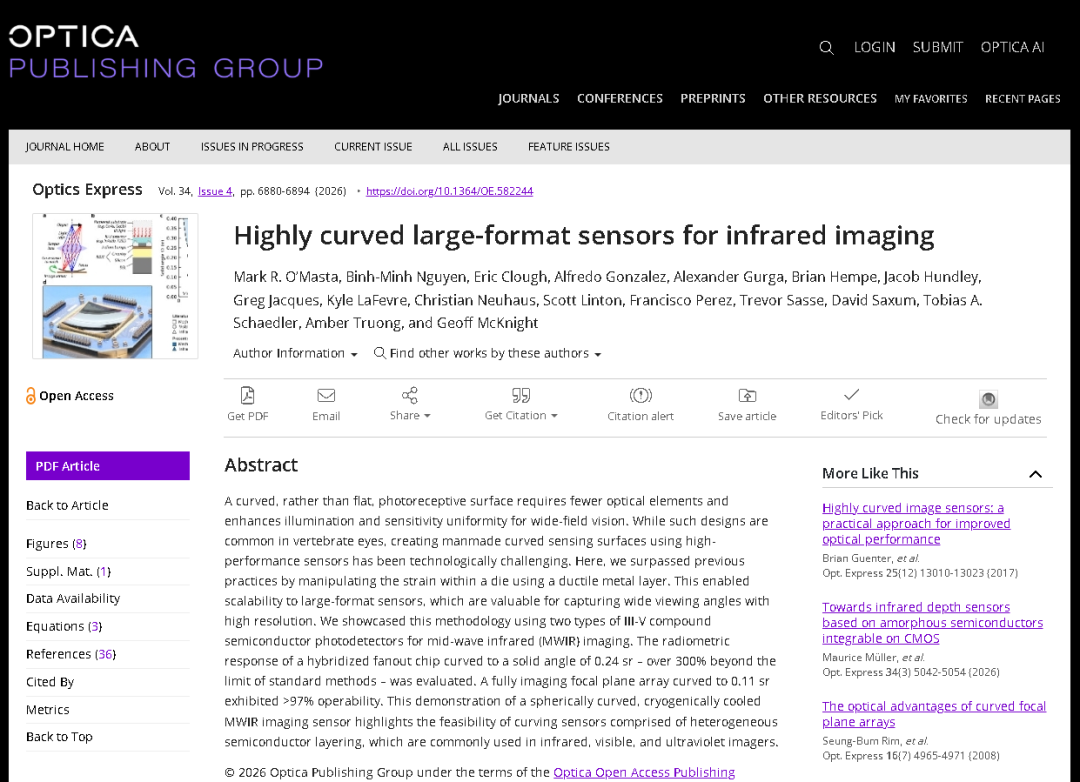Click the Open Access lock icon
The width and height of the screenshot is (1080, 782).
click(x=31, y=396)
